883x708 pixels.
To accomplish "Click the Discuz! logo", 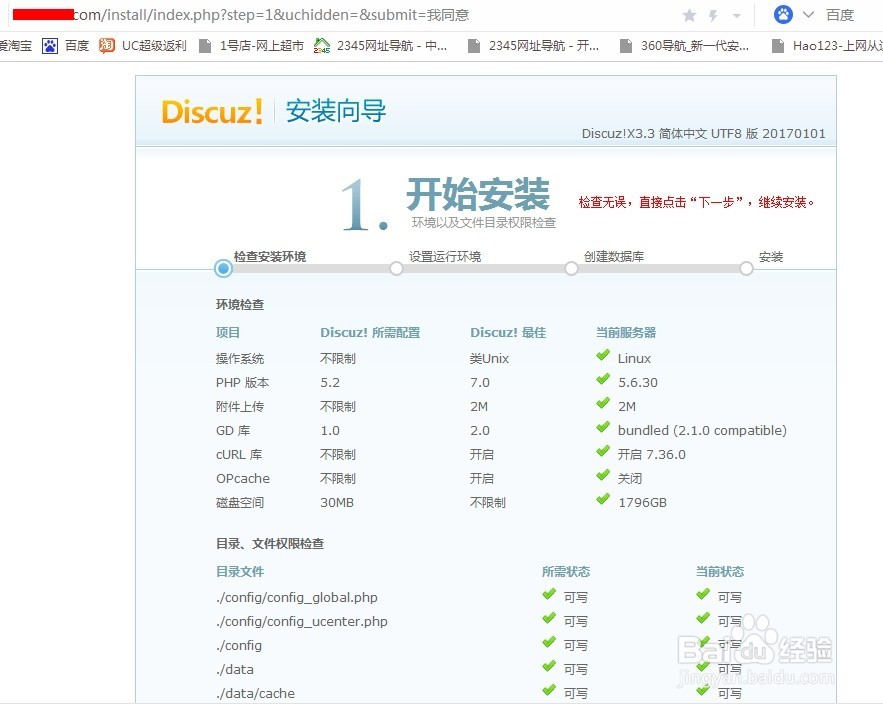I will [212, 111].
